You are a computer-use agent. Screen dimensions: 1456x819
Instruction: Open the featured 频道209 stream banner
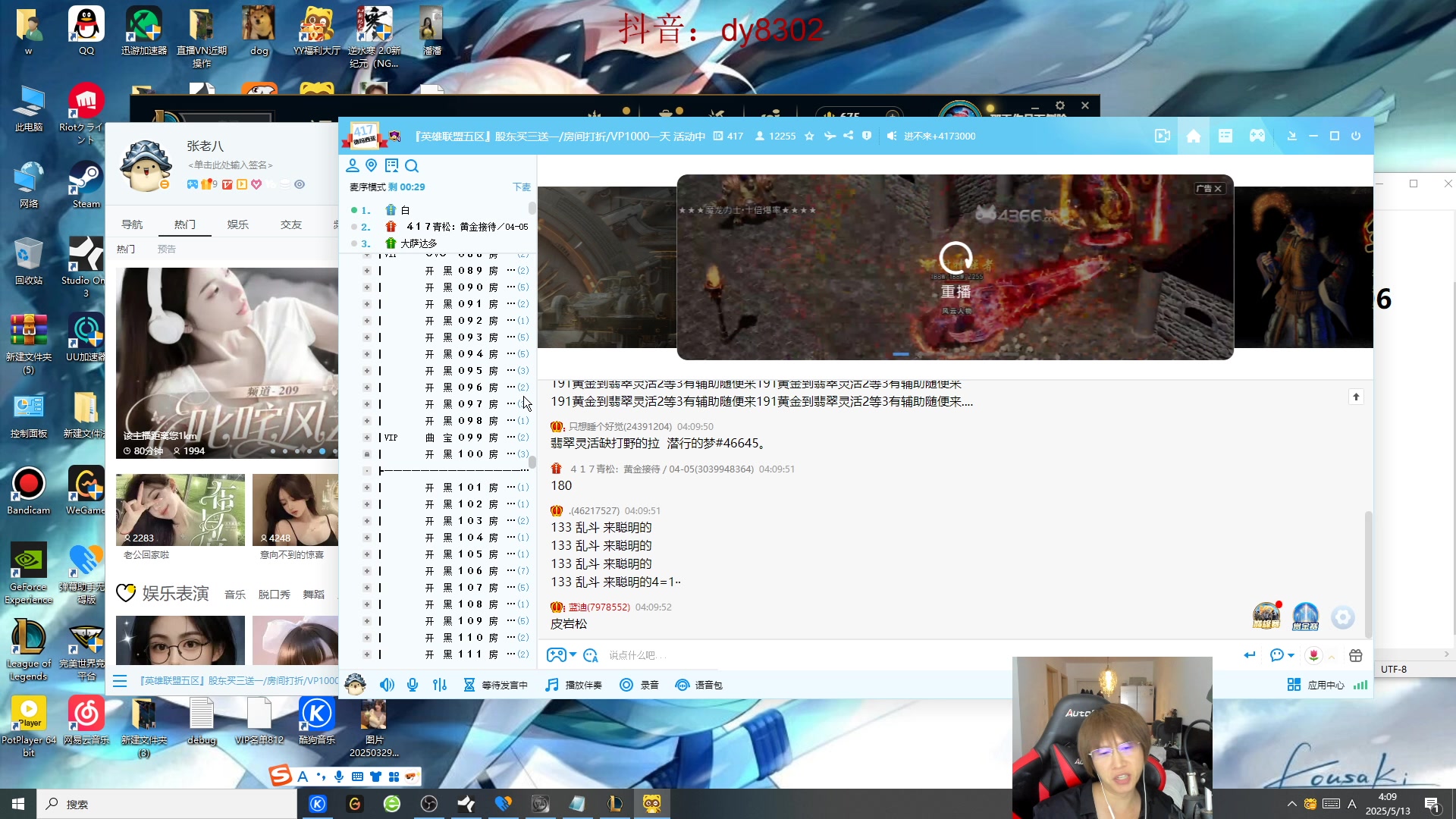227,363
